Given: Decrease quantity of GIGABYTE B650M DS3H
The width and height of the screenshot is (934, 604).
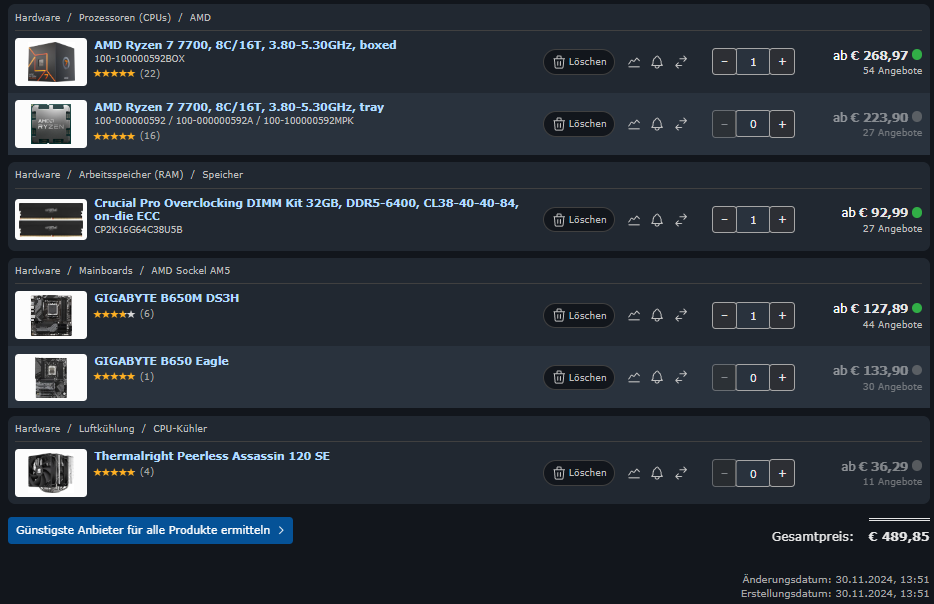Looking at the screenshot, I should coord(724,316).
